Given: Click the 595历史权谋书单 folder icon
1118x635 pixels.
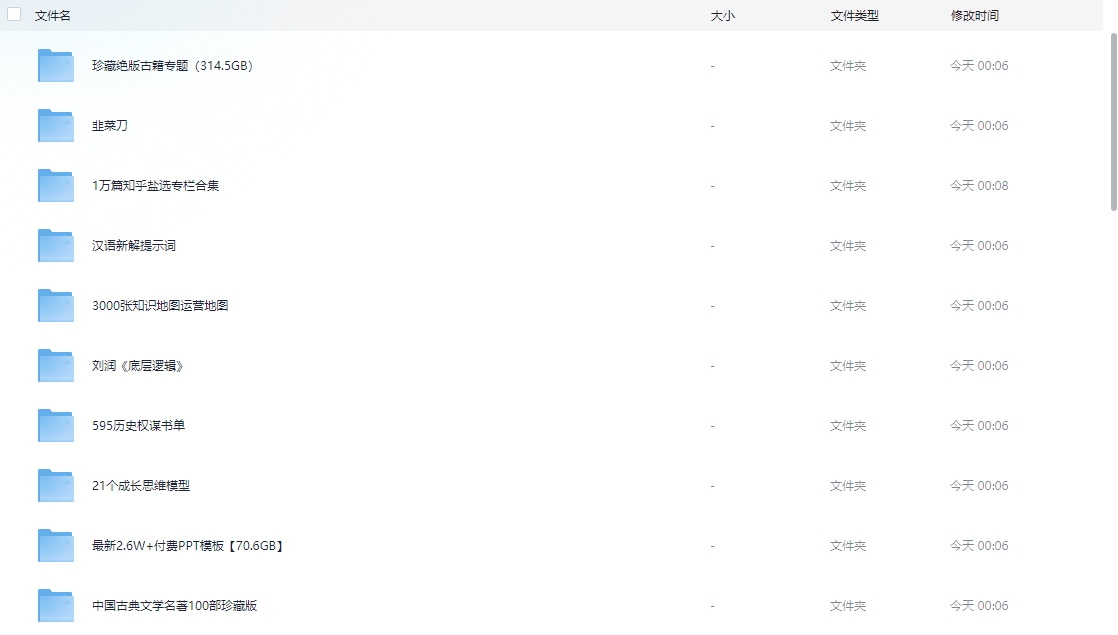Looking at the screenshot, I should click(56, 426).
